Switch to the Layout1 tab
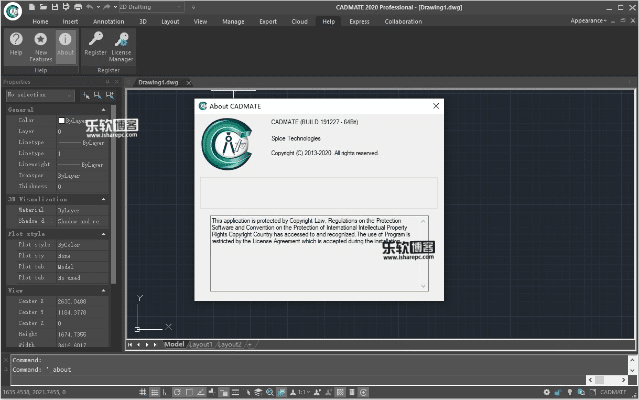This screenshot has height=400, width=639. (201, 344)
